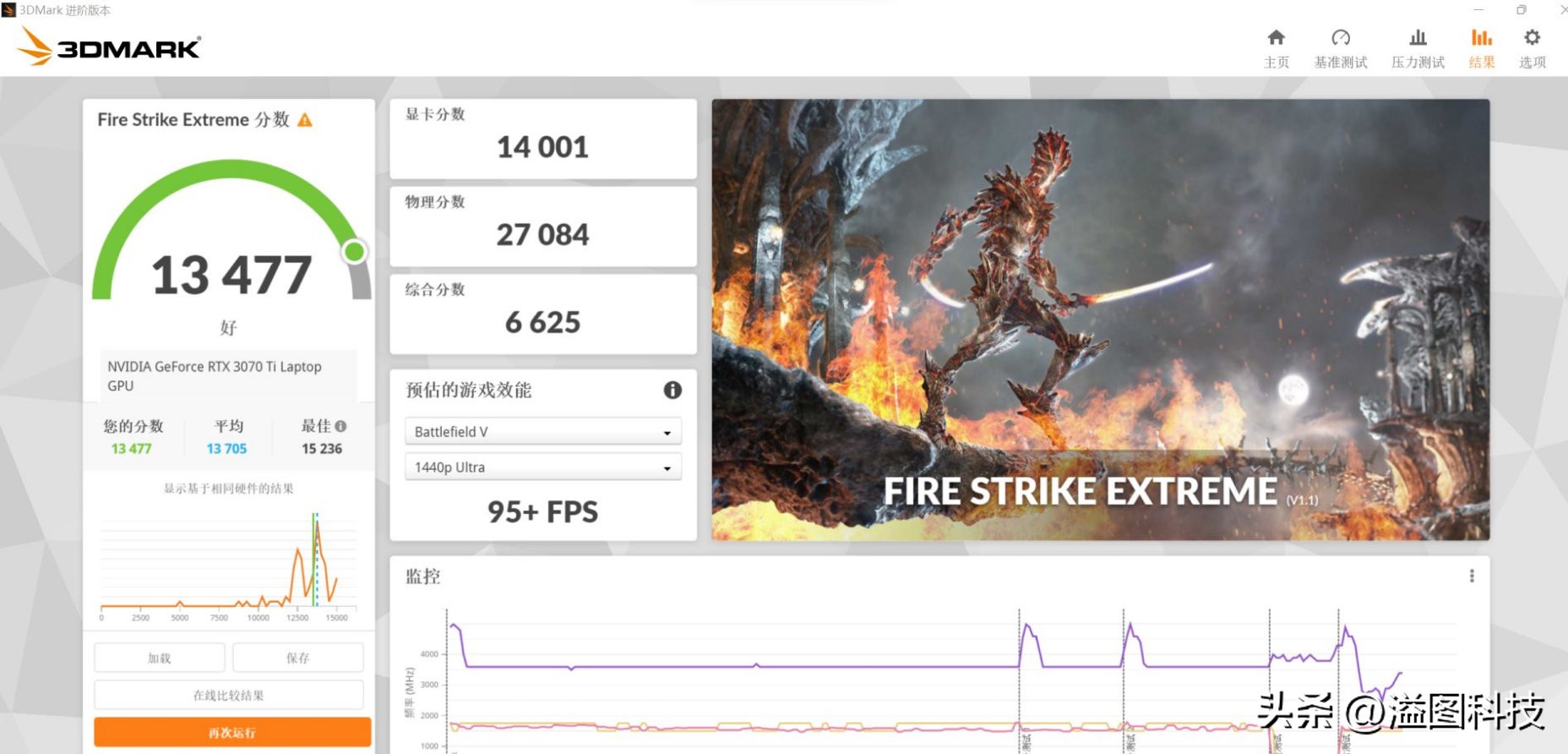The image size is (1568, 754).
Task: Click the orange 再次运行 run again button
Action: 232,732
